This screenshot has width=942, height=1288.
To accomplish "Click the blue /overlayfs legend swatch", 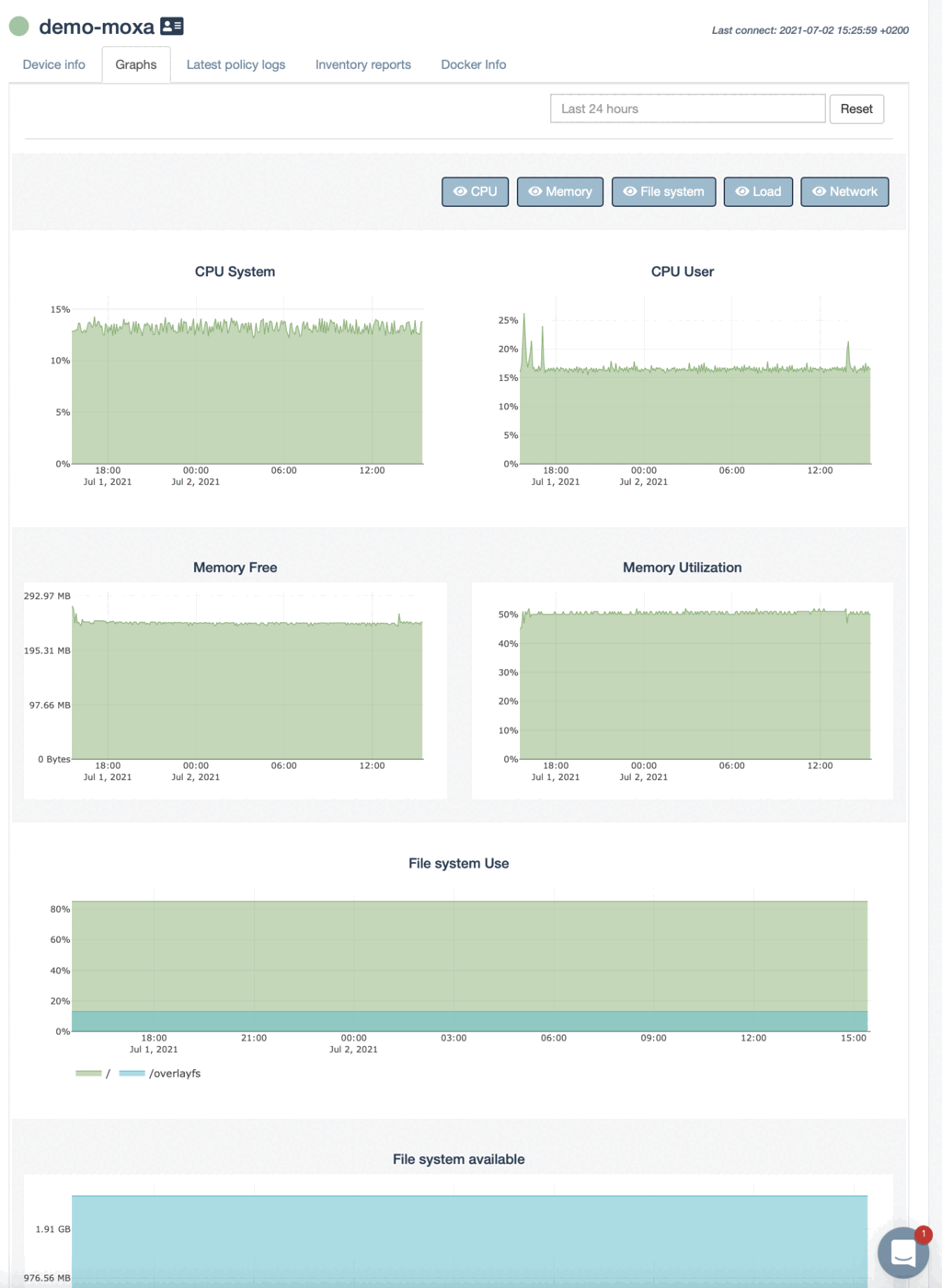I will (x=132, y=1074).
